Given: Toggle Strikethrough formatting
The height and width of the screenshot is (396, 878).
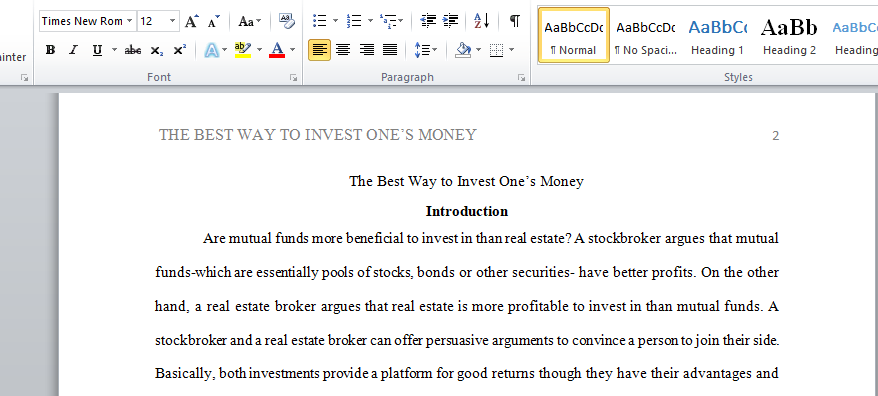Looking at the screenshot, I should (133, 50).
